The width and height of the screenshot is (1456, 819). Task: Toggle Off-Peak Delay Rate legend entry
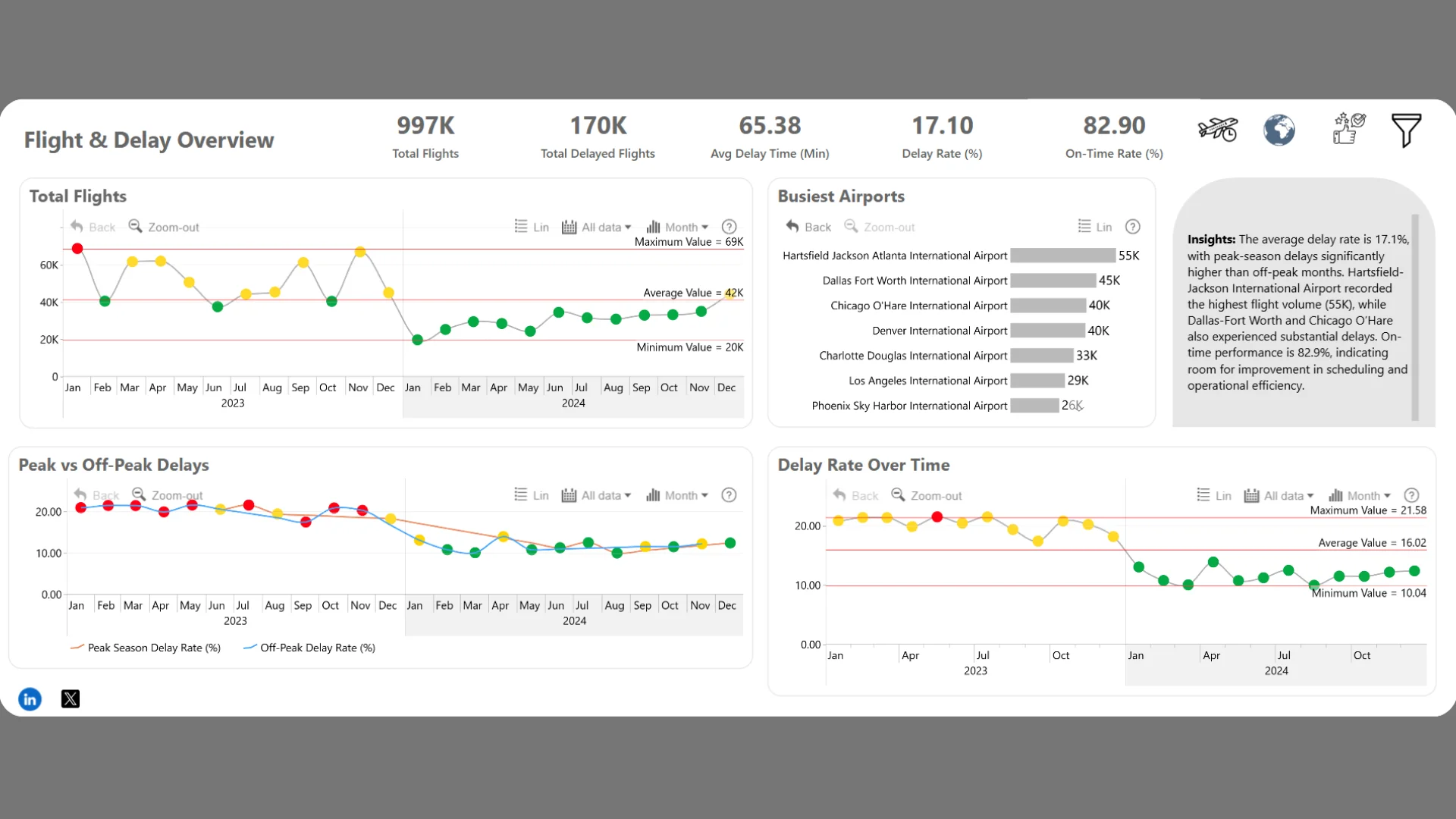click(x=309, y=648)
